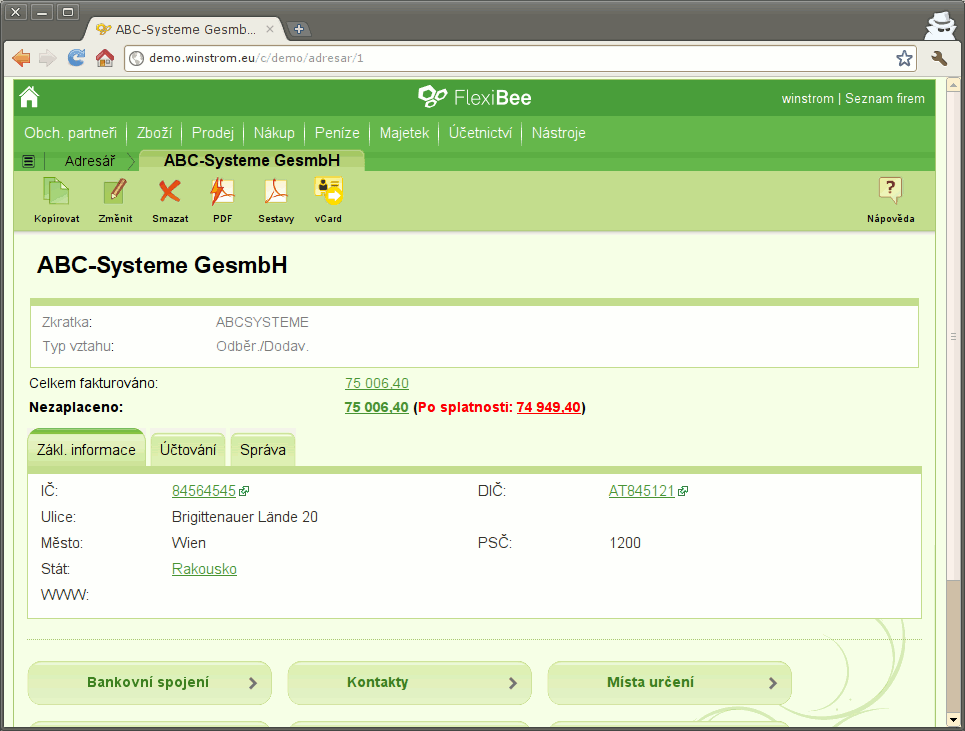Open browser wrench settings menu
This screenshot has width=965, height=731.
tap(939, 58)
